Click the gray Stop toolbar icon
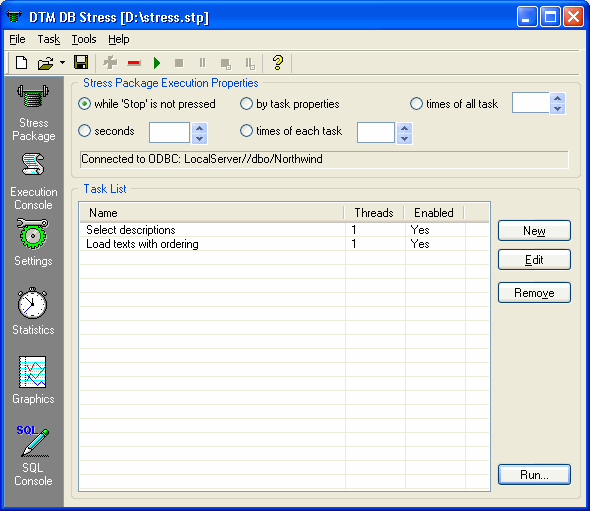The width and height of the screenshot is (590, 511). [x=179, y=63]
